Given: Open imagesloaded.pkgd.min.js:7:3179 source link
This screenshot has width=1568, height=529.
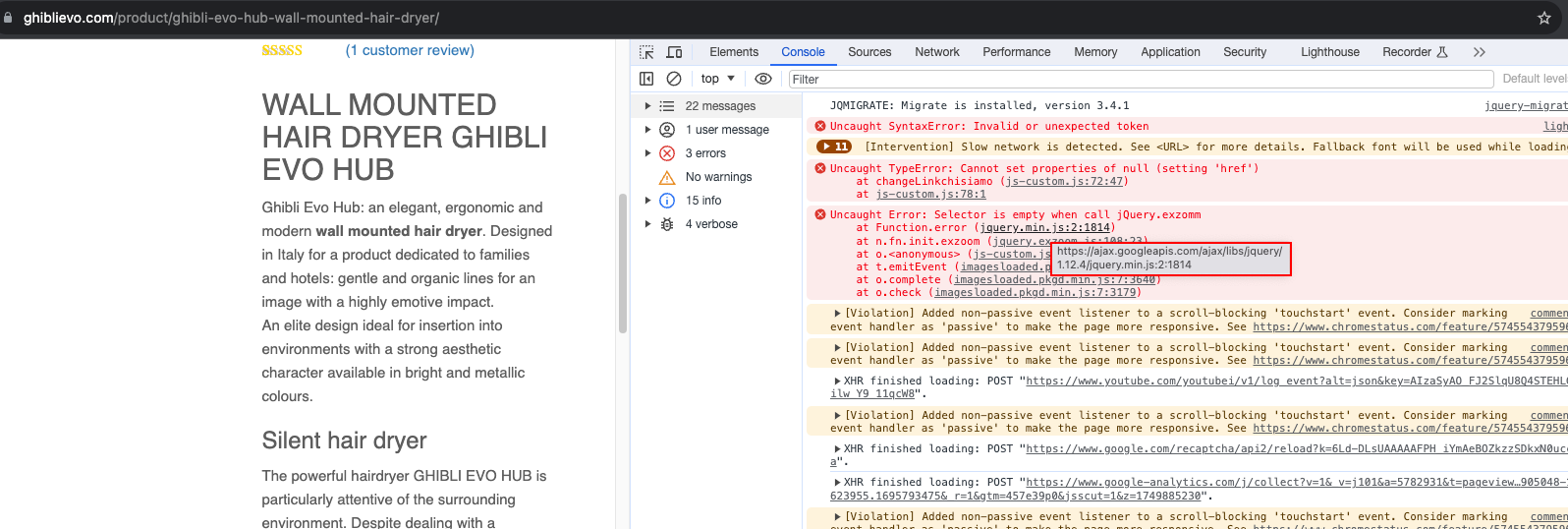Looking at the screenshot, I should click(1036, 293).
